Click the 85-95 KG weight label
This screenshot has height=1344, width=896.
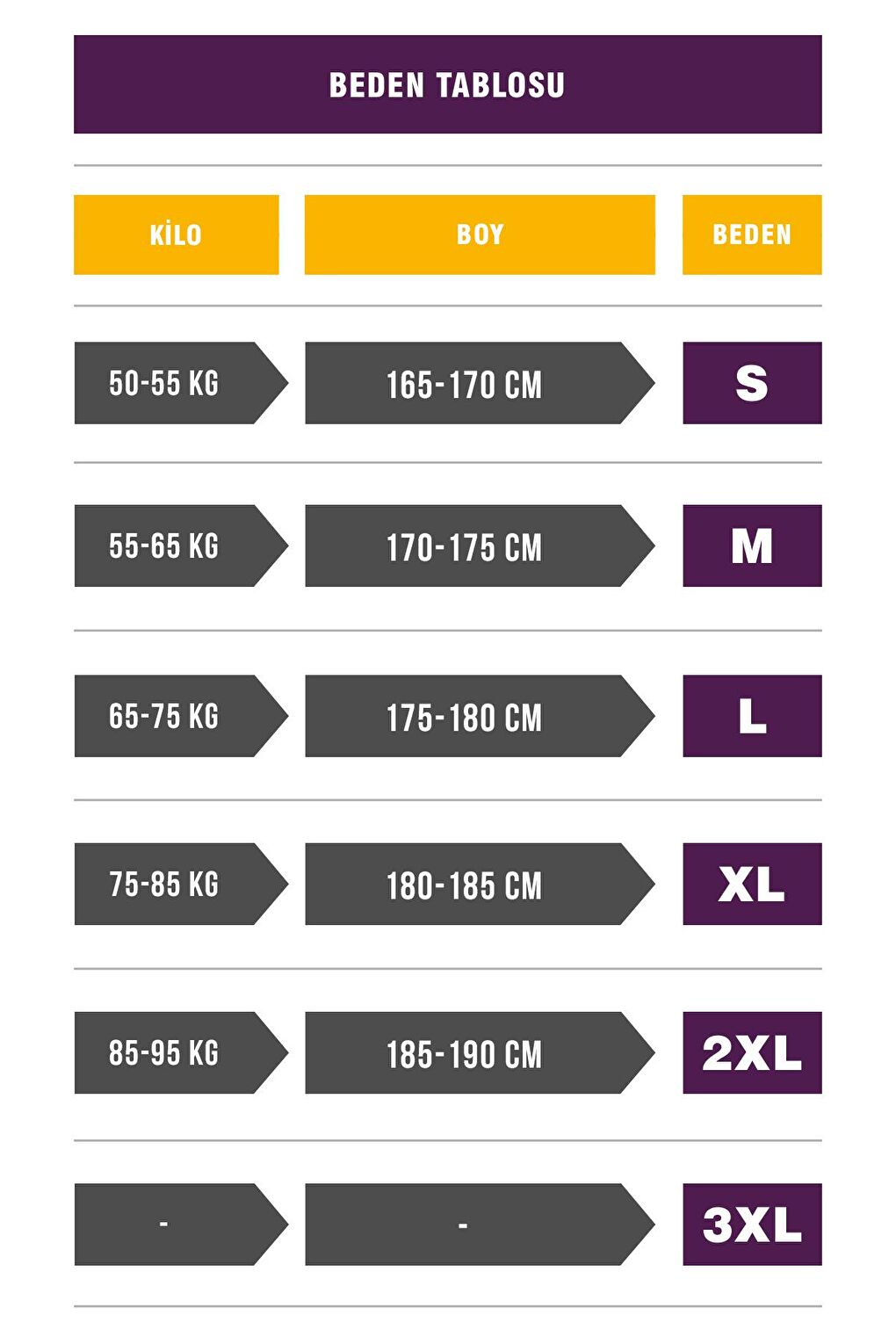[164, 1052]
